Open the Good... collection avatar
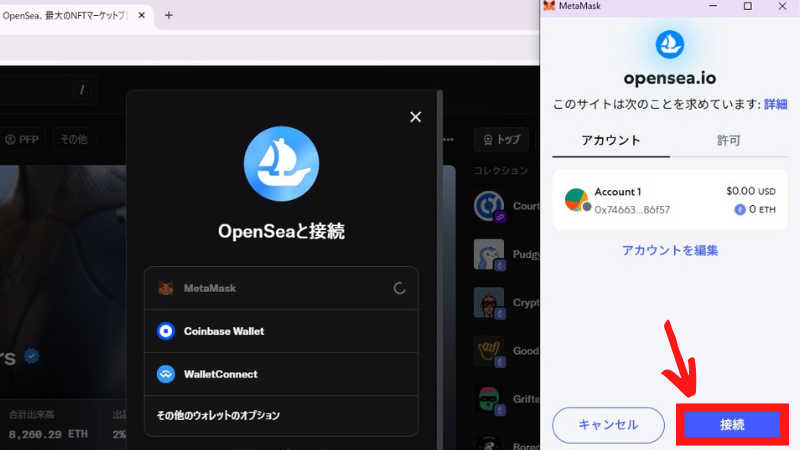This screenshot has width=800, height=450. (x=489, y=351)
